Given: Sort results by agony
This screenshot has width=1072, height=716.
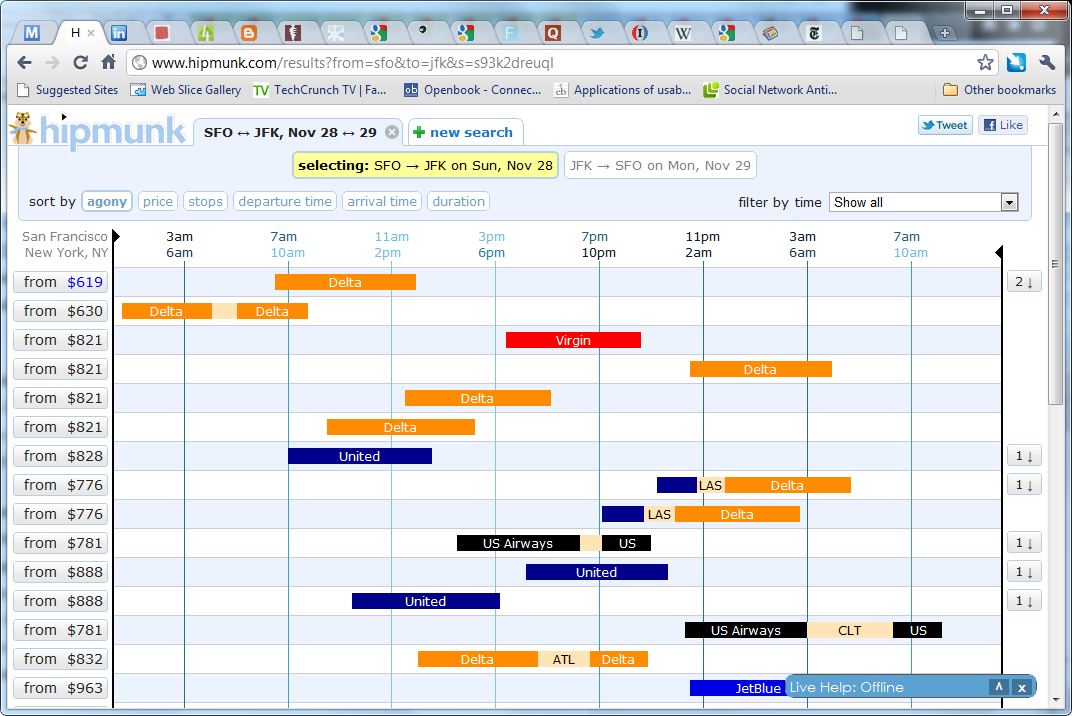Looking at the screenshot, I should coord(107,202).
